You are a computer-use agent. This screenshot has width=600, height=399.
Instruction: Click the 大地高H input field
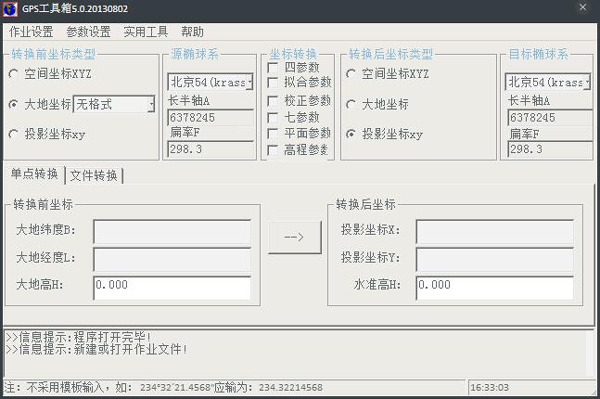coord(172,288)
